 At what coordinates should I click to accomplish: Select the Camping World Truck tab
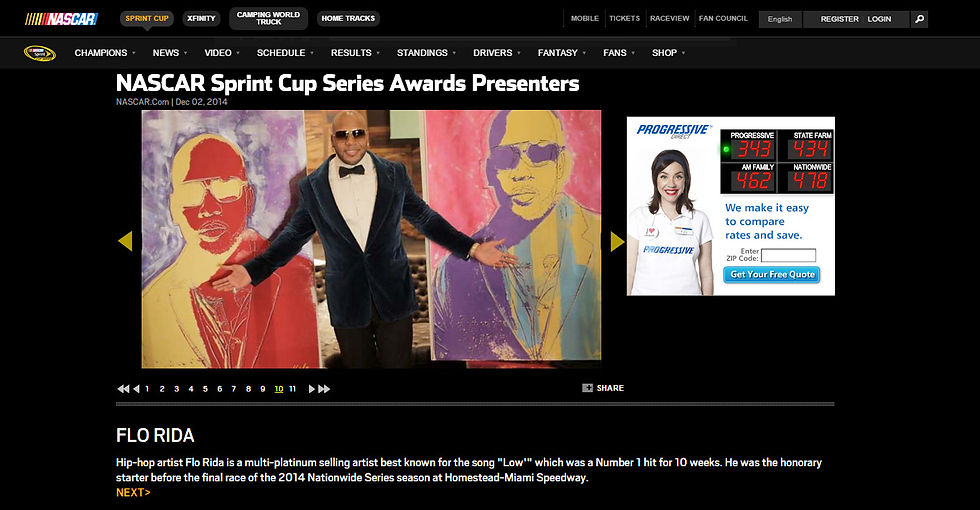point(269,19)
